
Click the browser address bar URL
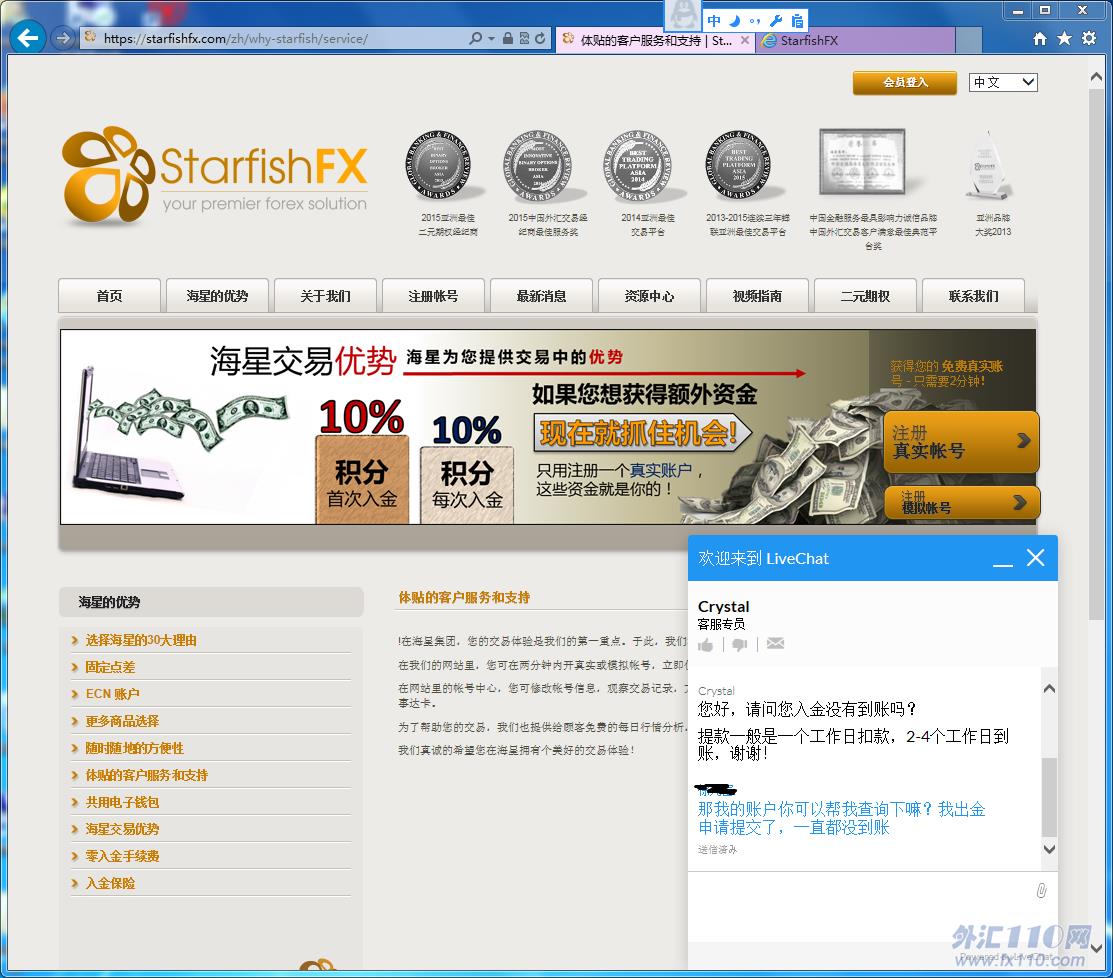[236, 38]
